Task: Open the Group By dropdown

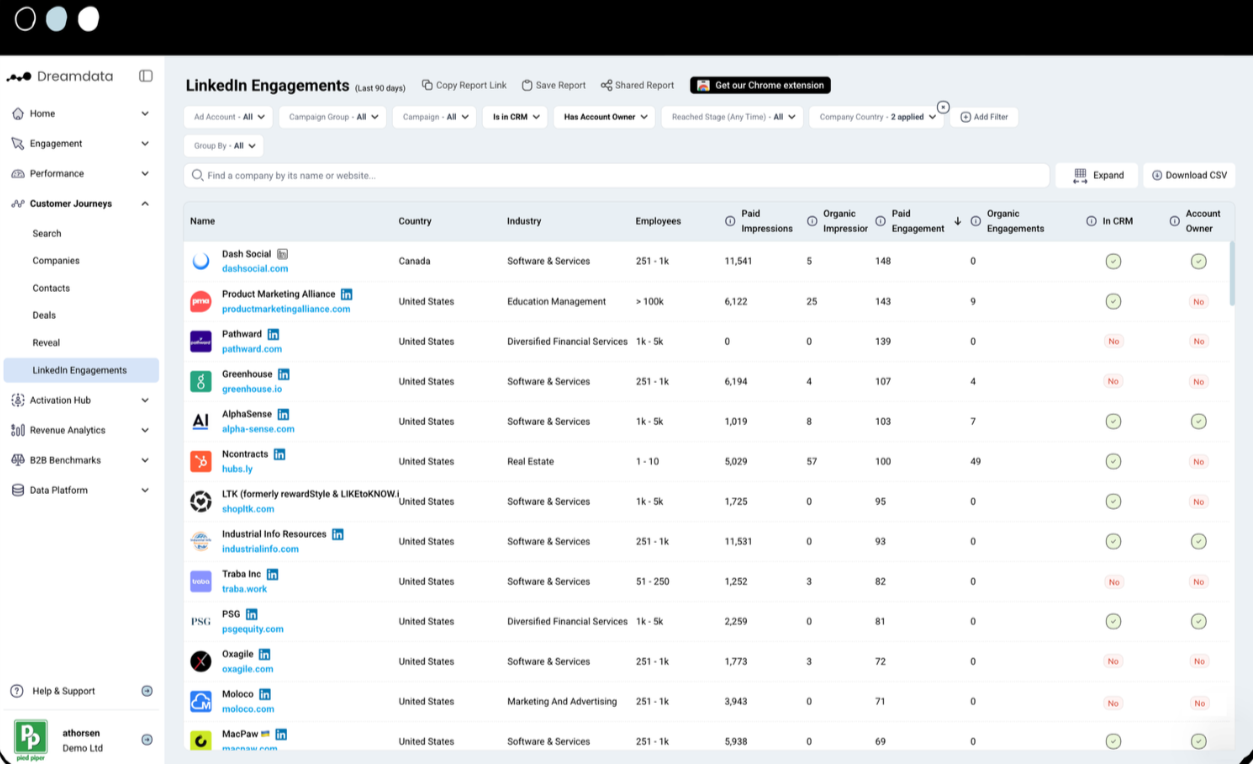Action: tap(224, 146)
